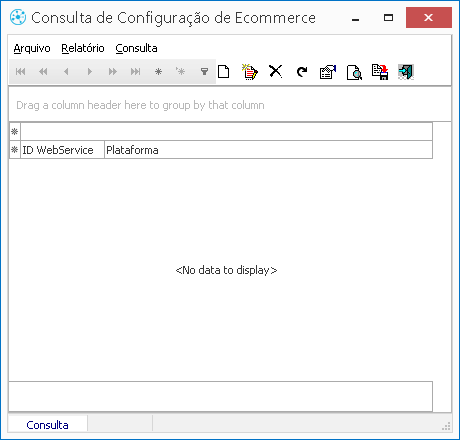The height and width of the screenshot is (440, 460).
Task: Click the previous record arrow
Action: [66, 71]
